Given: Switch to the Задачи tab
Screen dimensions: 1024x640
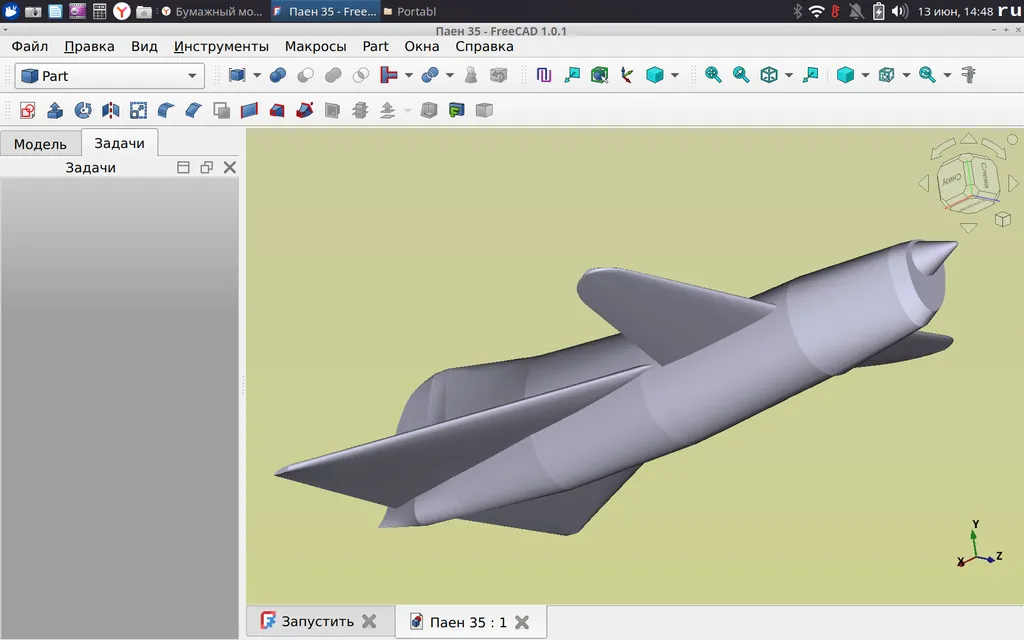Looking at the screenshot, I should click(120, 143).
